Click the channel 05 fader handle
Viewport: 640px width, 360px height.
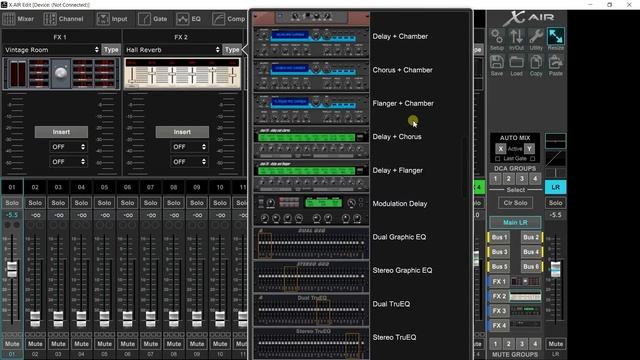pyautogui.click(x=104, y=319)
